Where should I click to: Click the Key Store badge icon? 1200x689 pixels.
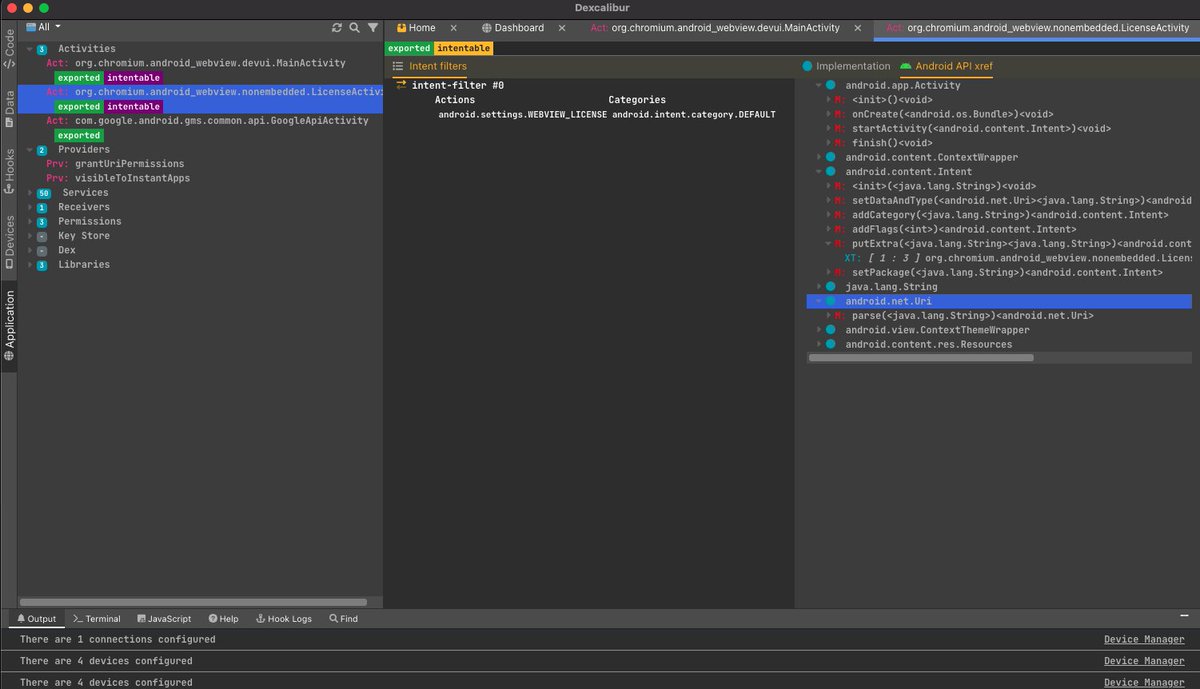pos(42,236)
